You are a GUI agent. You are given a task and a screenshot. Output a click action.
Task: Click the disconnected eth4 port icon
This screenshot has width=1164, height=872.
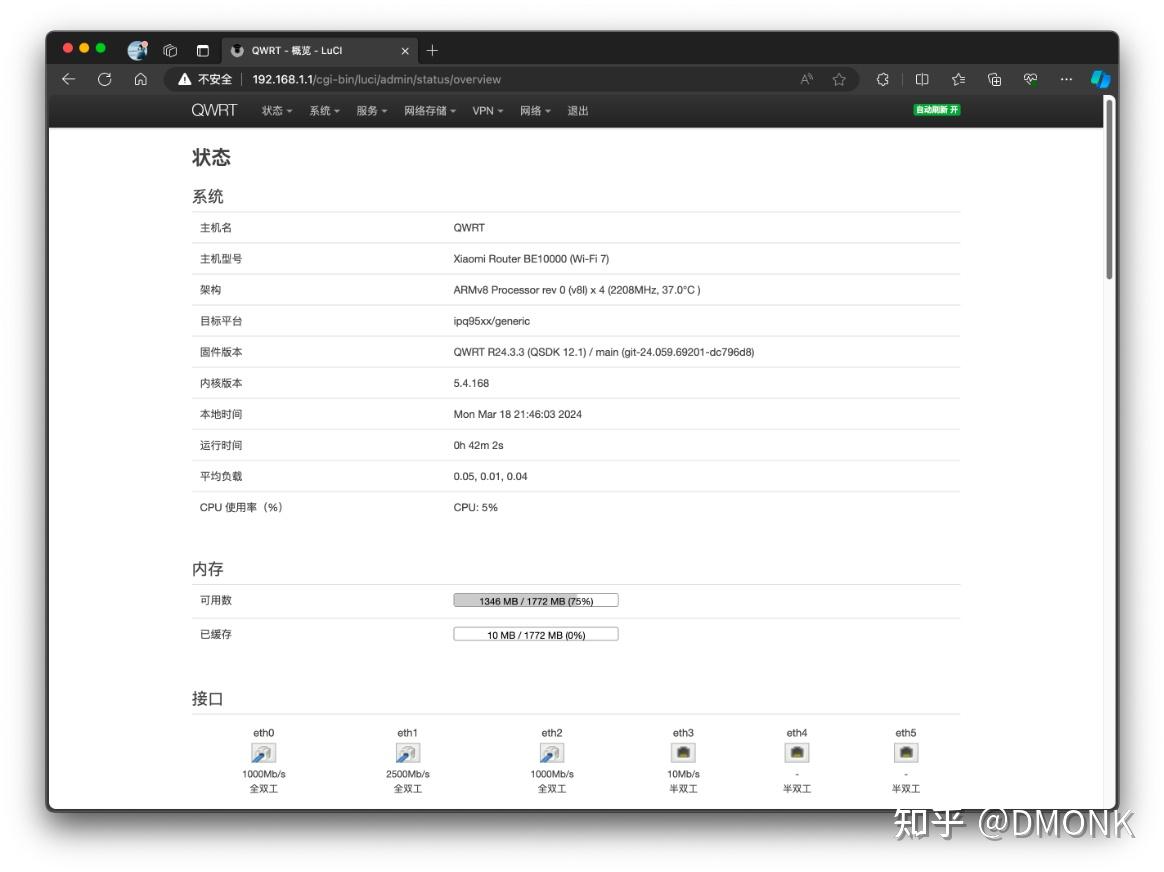click(796, 752)
